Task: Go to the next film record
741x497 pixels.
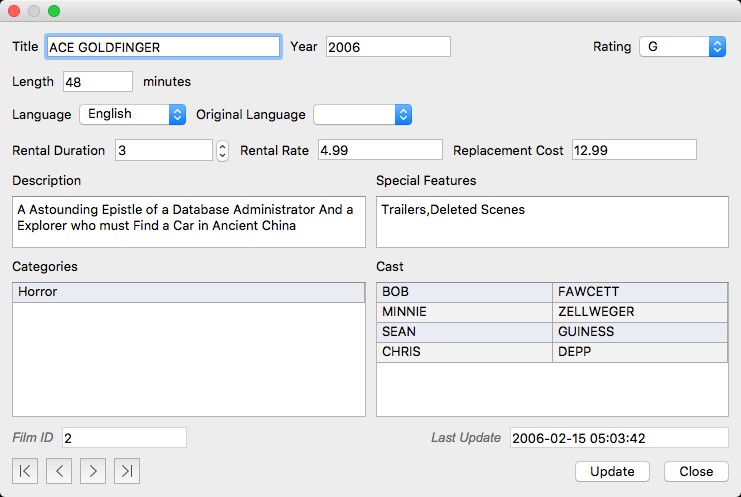Action: coord(93,471)
